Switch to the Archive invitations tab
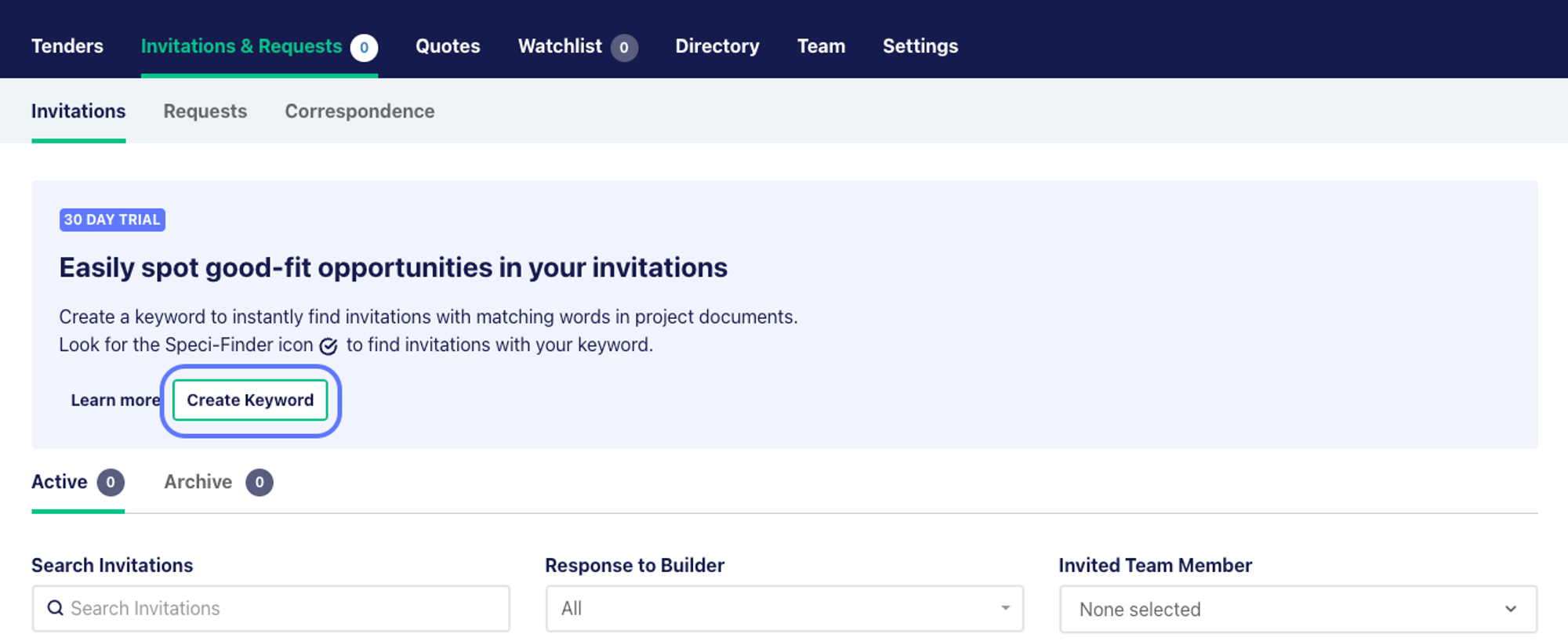 (x=198, y=482)
